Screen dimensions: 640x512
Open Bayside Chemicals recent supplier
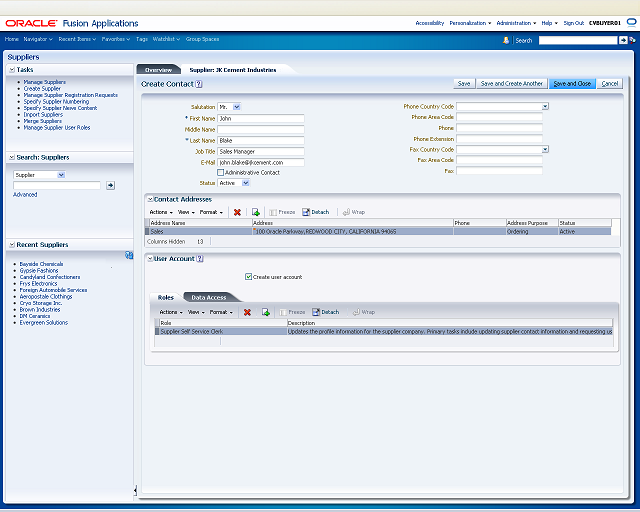click(x=41, y=264)
